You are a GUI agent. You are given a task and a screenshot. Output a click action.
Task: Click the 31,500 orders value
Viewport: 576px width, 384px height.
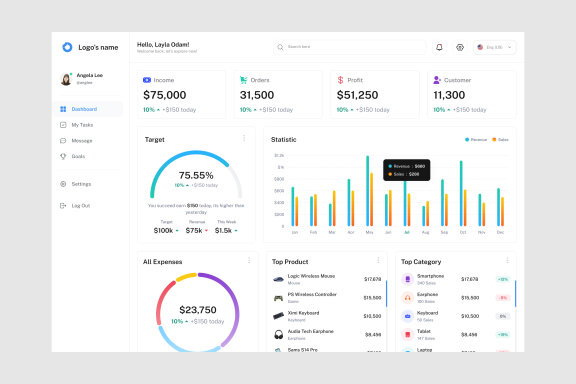(x=257, y=95)
